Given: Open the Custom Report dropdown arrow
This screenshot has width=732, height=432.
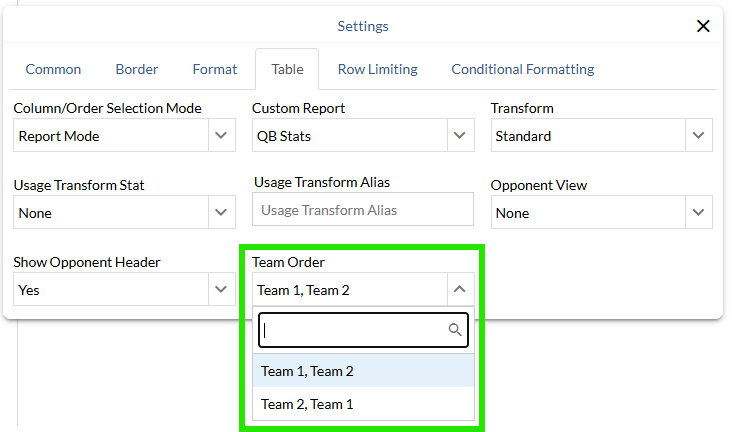Looking at the screenshot, I should [459, 136].
